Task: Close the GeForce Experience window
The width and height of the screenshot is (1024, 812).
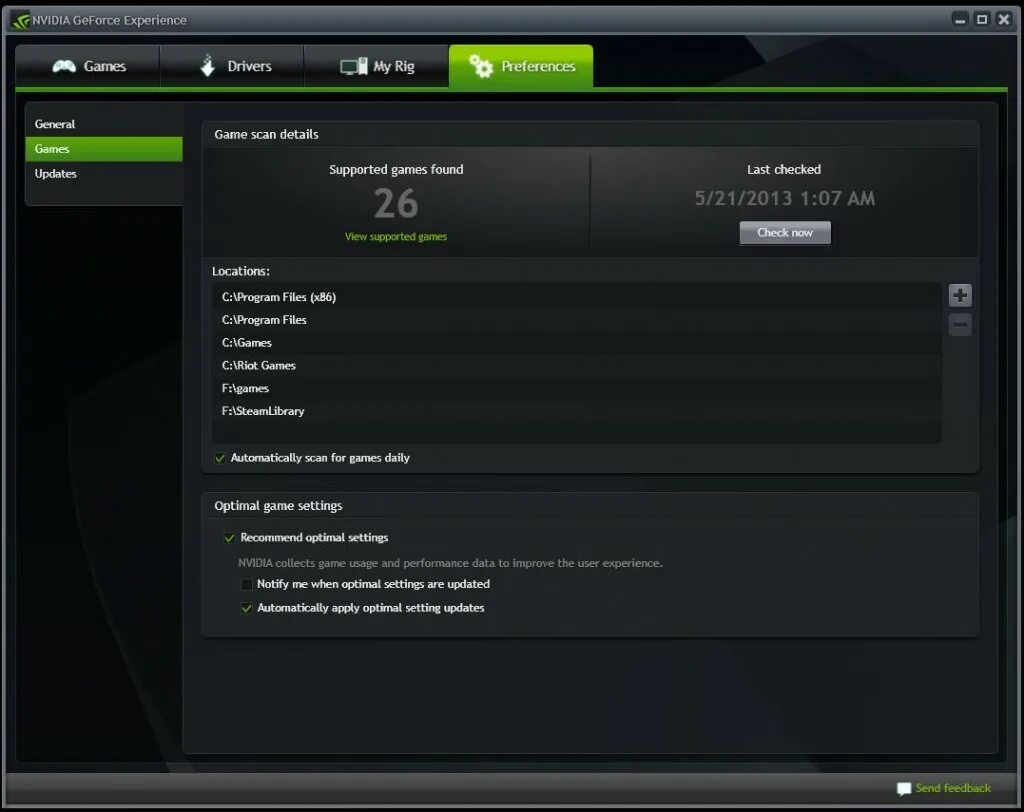Action: click(1004, 20)
